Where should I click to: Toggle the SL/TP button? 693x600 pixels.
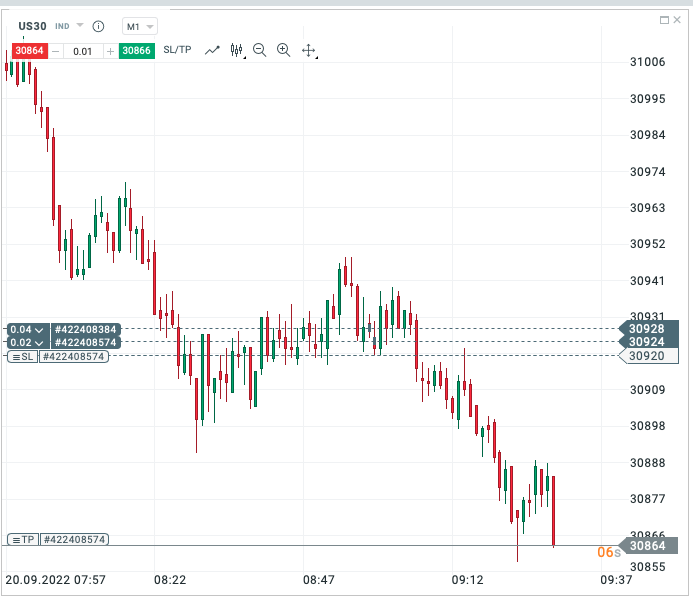177,49
